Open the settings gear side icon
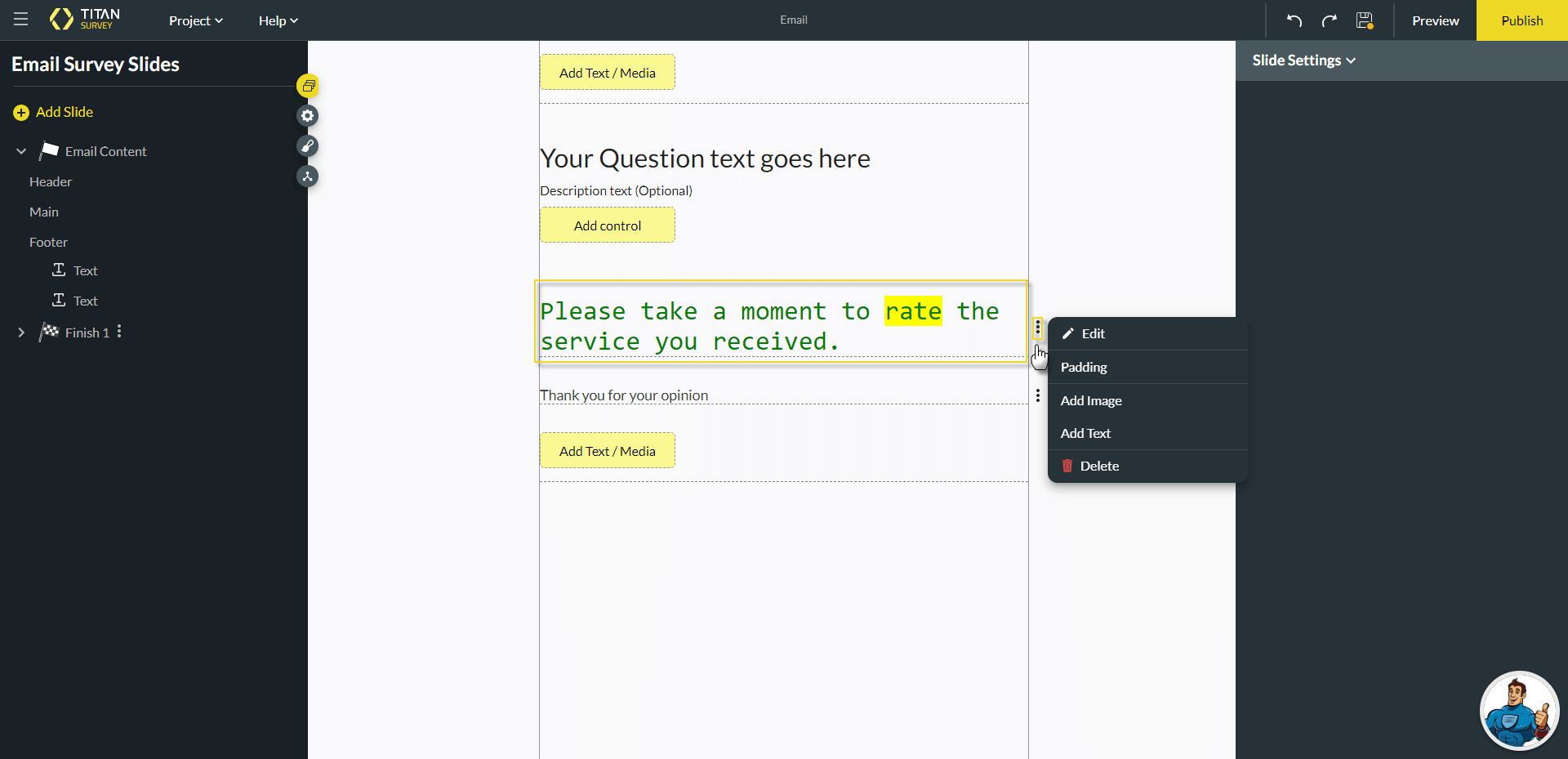 click(x=308, y=116)
